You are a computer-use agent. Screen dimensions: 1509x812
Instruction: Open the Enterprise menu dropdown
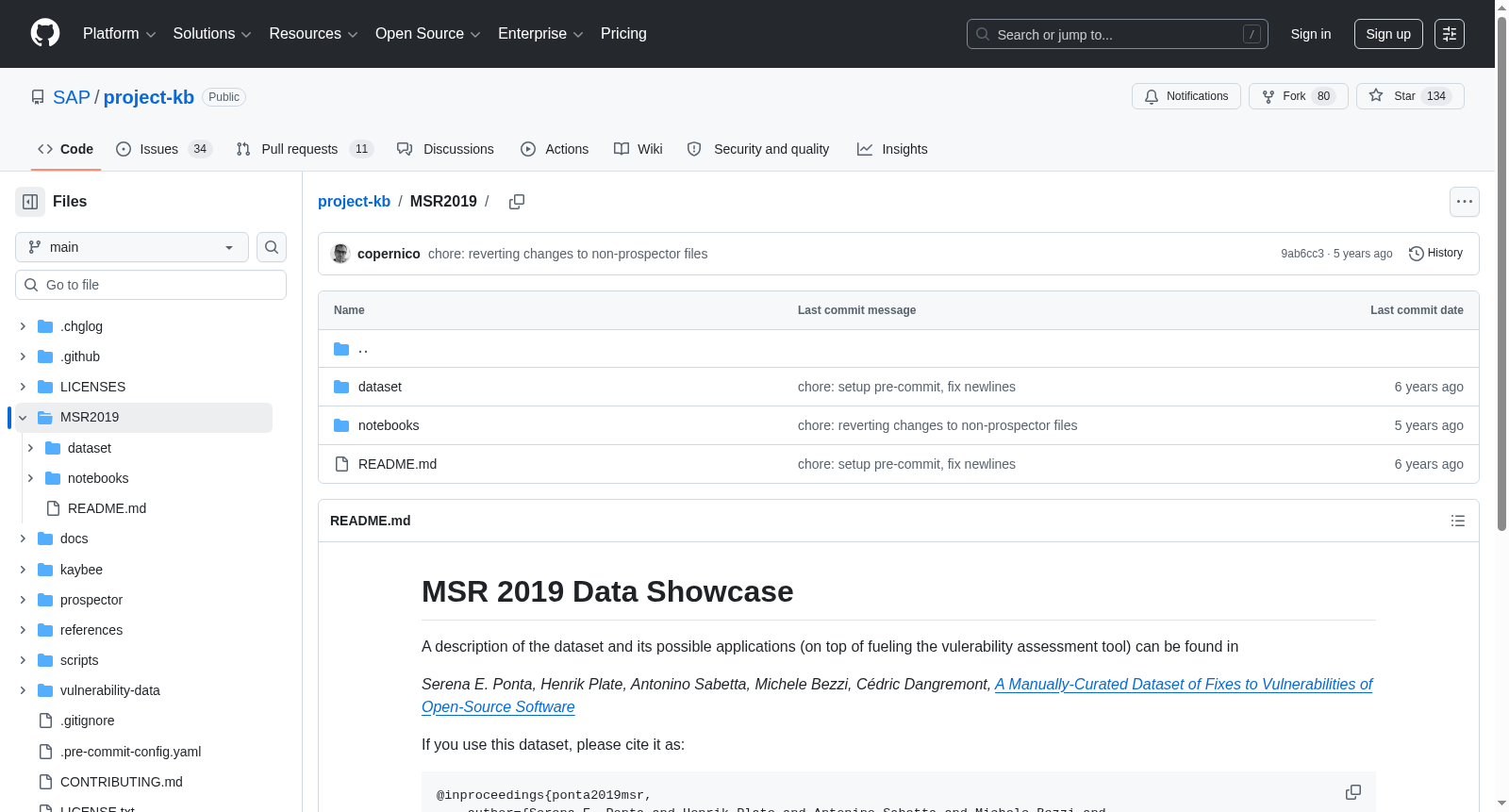click(x=540, y=34)
